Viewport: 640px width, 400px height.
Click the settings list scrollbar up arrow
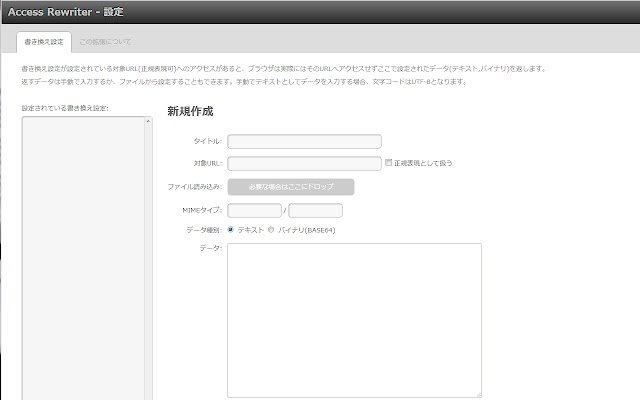[x=148, y=121]
